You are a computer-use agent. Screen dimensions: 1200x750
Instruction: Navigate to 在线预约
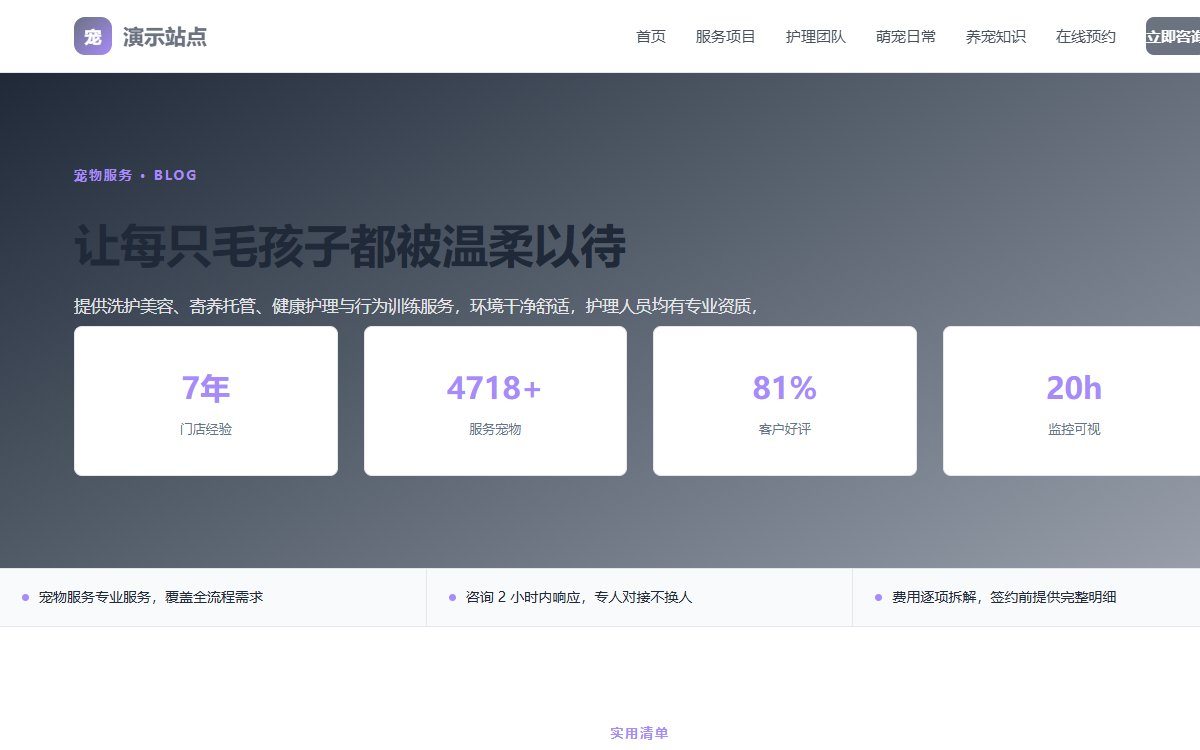pos(1086,37)
